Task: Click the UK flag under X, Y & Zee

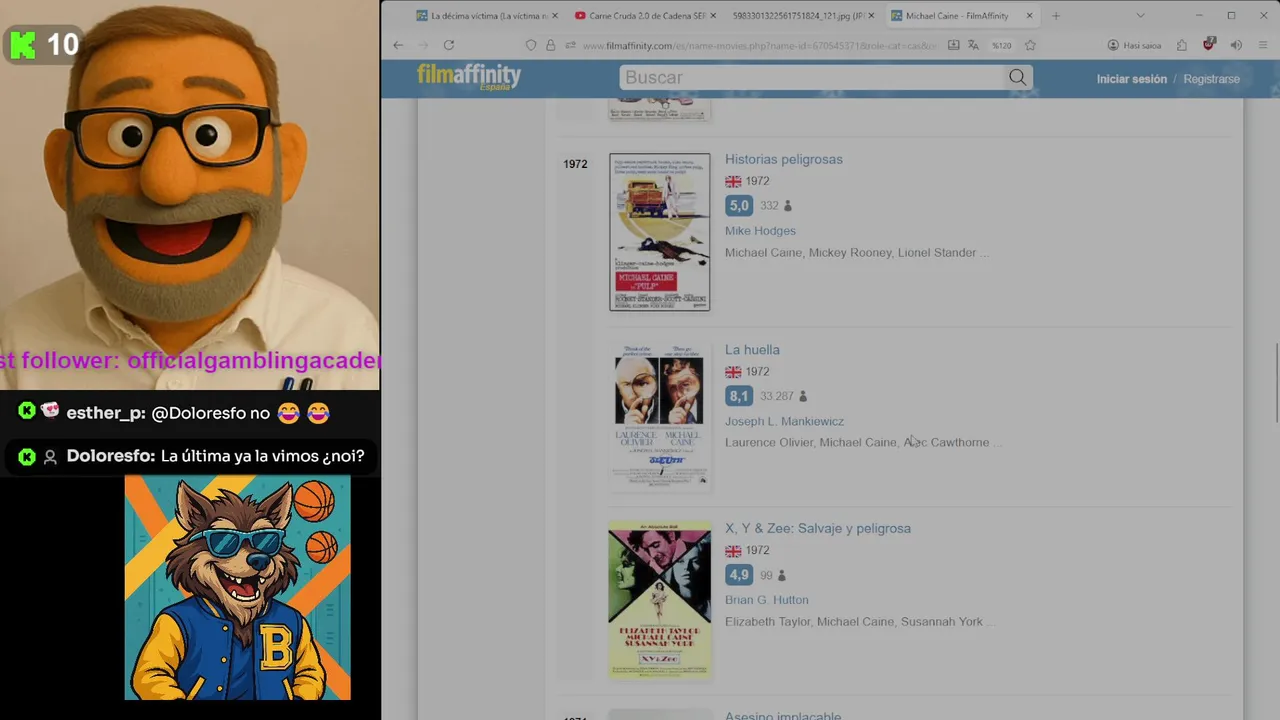Action: [x=733, y=550]
